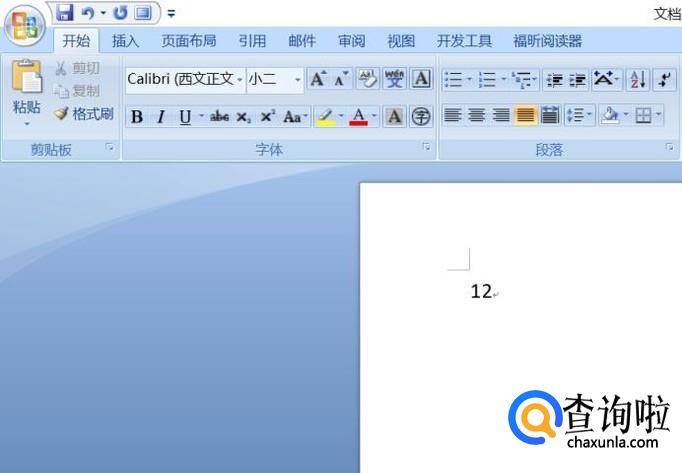Viewport: 682px width, 473px height.
Task: Toggle character shading A icon
Action: [x=394, y=117]
